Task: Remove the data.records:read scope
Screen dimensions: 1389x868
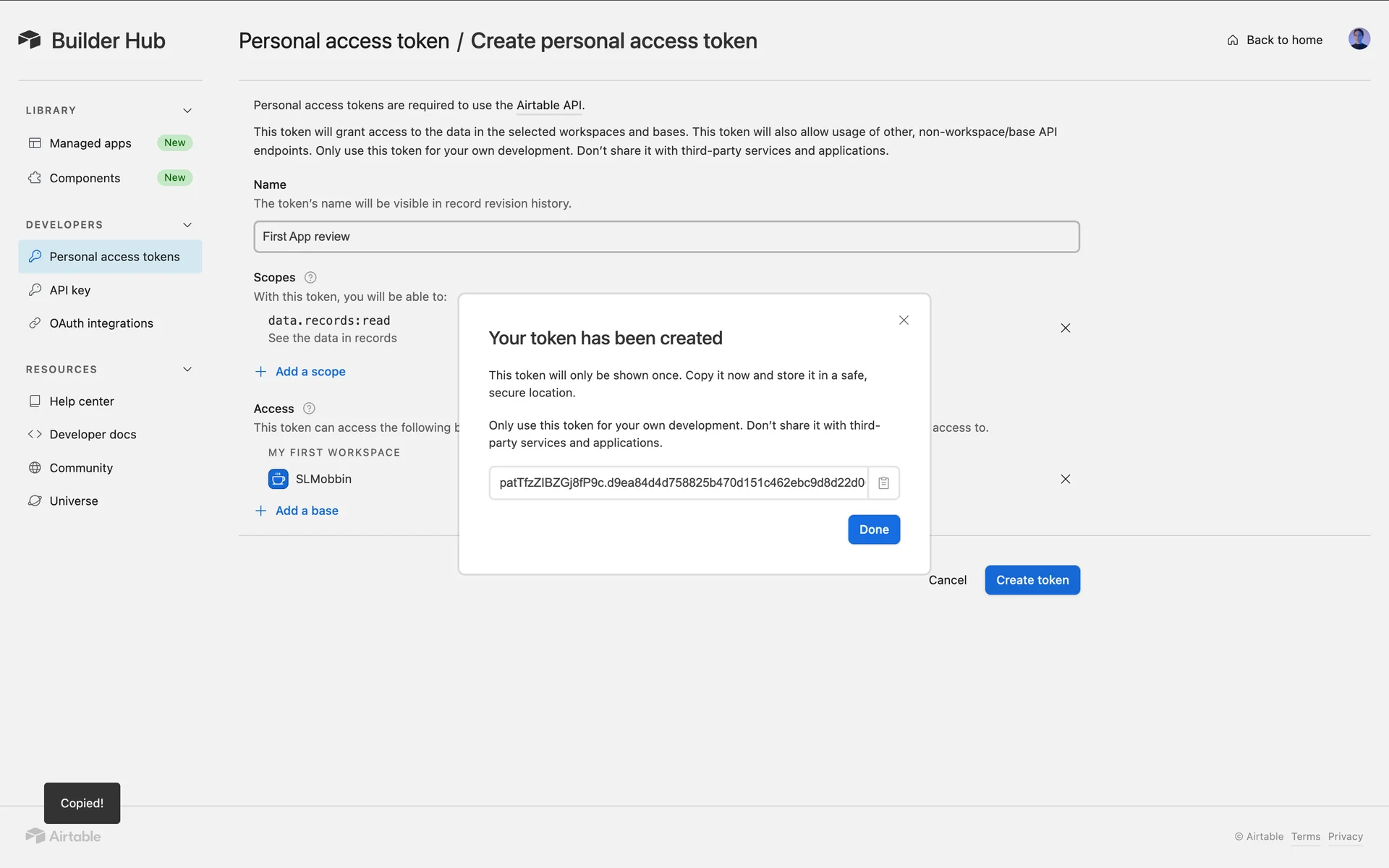Action: pos(1065,328)
